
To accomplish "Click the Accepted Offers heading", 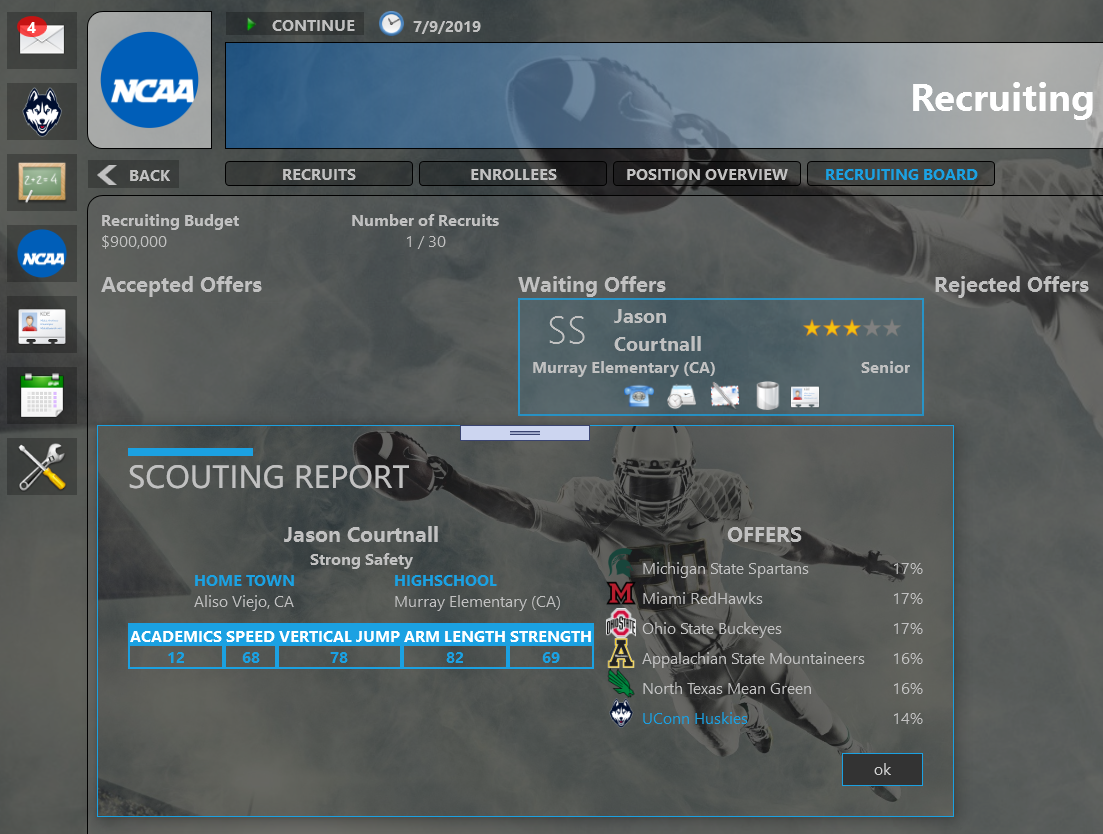I will [181, 284].
